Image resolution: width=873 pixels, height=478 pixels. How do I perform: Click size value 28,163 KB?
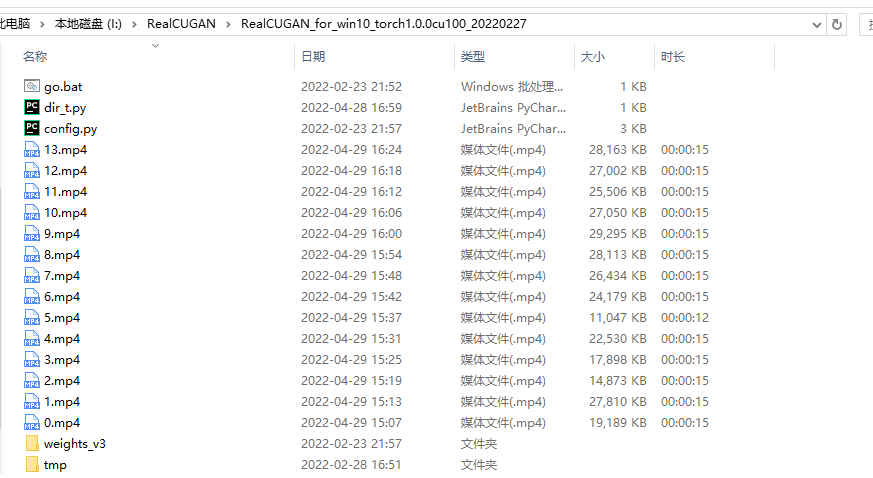(x=617, y=150)
